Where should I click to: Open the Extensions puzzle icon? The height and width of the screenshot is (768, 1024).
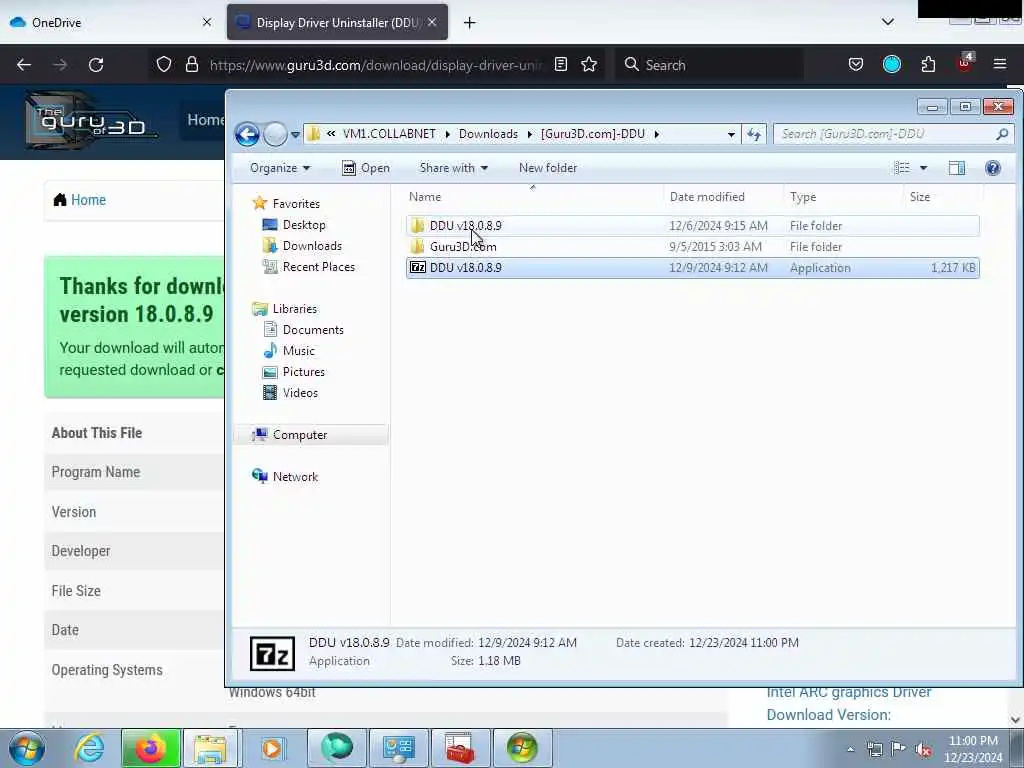tap(928, 64)
